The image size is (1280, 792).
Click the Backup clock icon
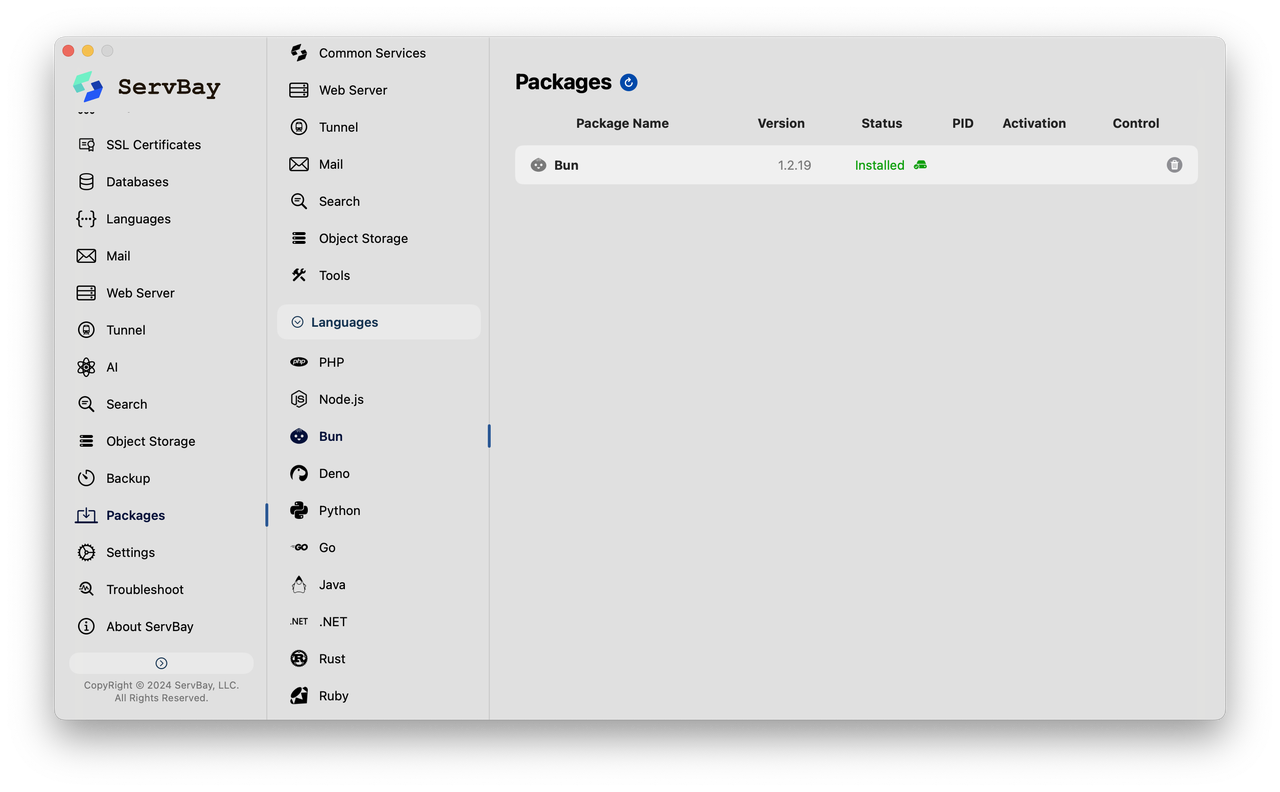coord(87,478)
